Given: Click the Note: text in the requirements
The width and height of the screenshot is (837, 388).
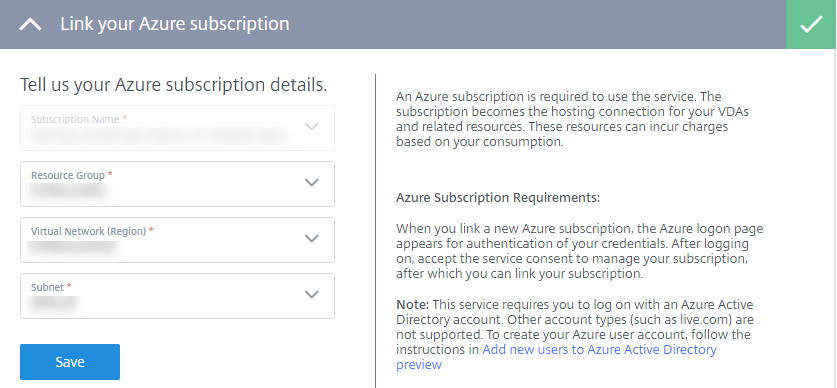Looking at the screenshot, I should tap(413, 305).
